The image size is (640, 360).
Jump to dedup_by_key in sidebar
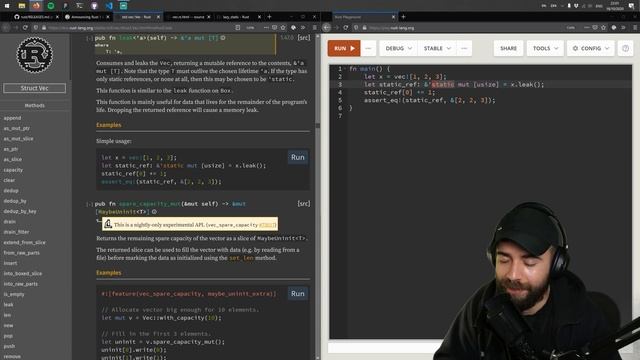click(x=20, y=211)
